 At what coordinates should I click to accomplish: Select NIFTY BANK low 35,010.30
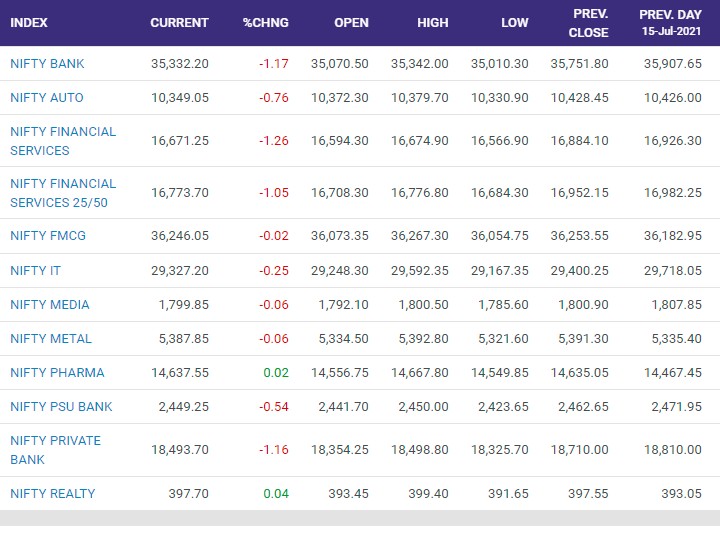tap(500, 63)
